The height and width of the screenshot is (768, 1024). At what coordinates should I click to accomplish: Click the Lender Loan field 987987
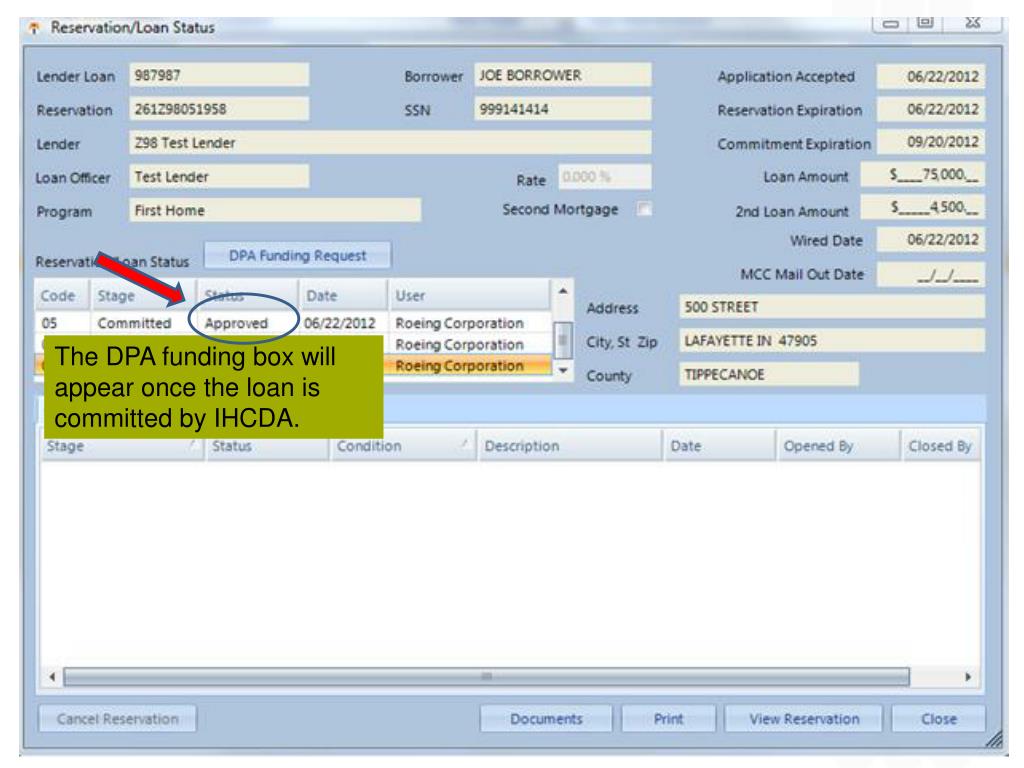coord(219,75)
